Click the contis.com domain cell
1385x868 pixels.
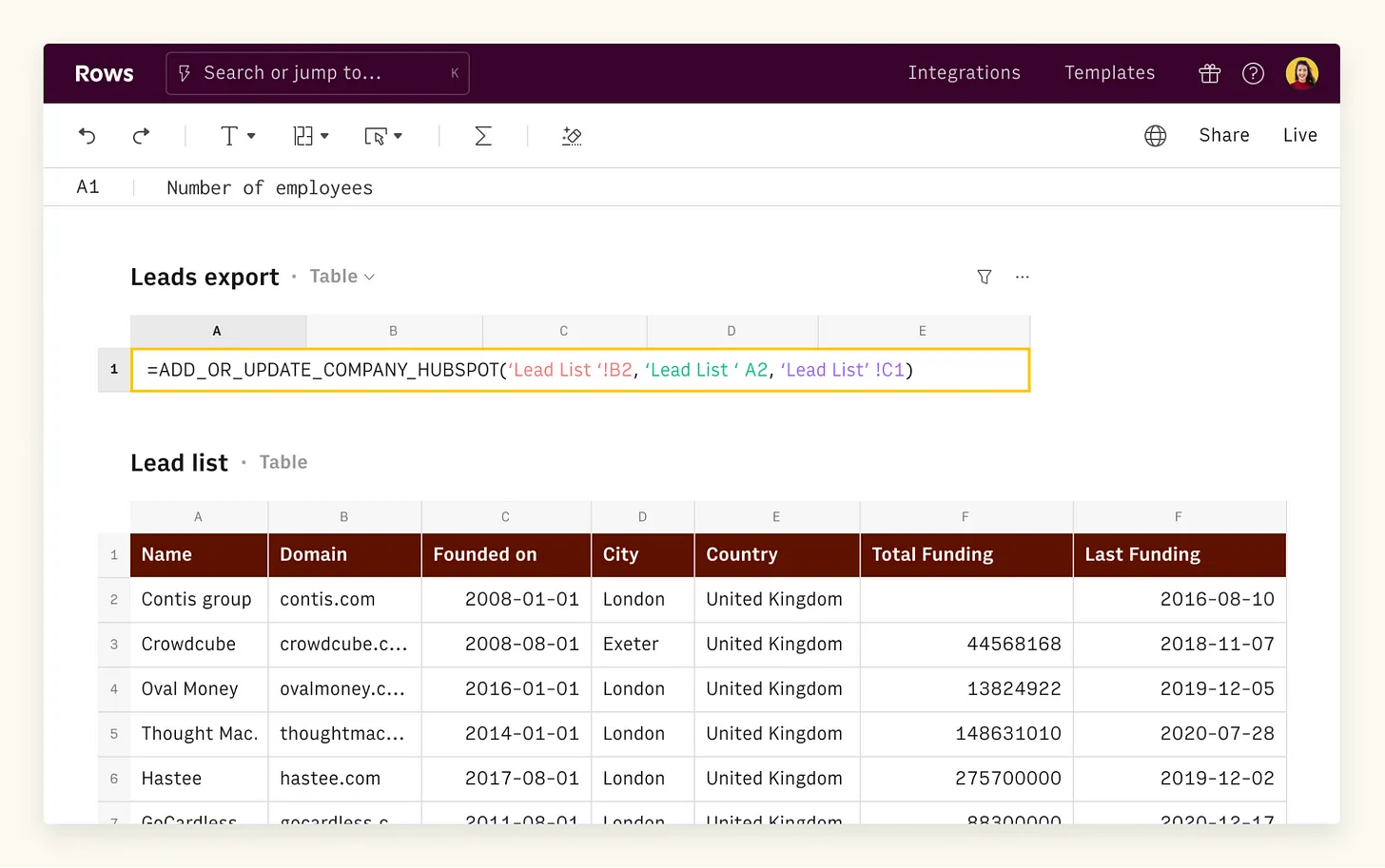(344, 600)
